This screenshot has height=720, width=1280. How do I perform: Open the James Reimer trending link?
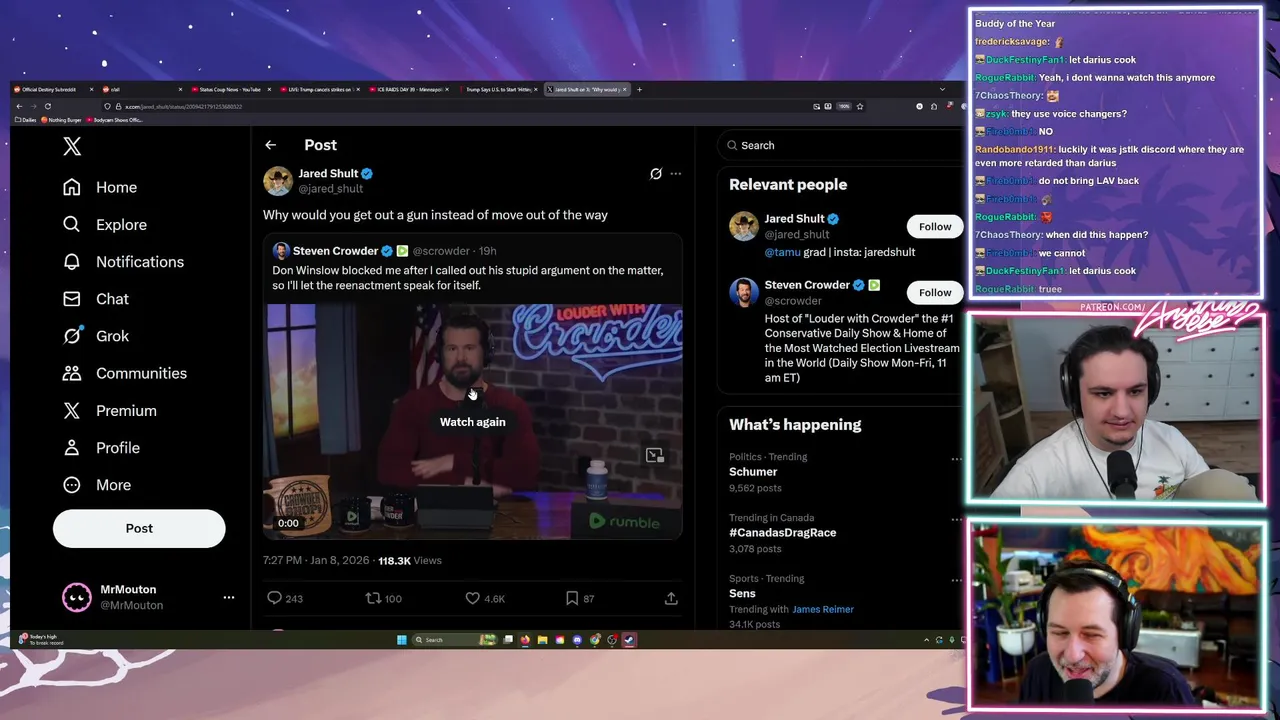(x=822, y=609)
